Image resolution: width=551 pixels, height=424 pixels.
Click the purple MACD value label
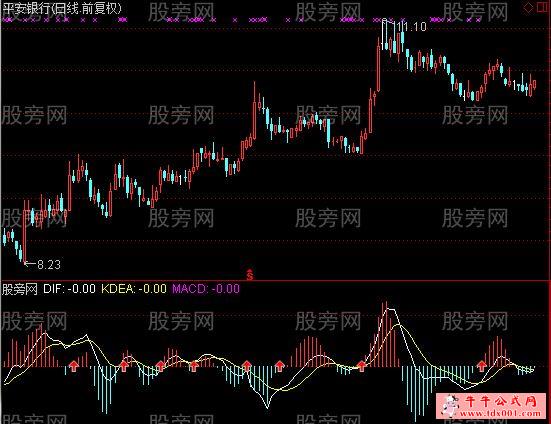206,289
